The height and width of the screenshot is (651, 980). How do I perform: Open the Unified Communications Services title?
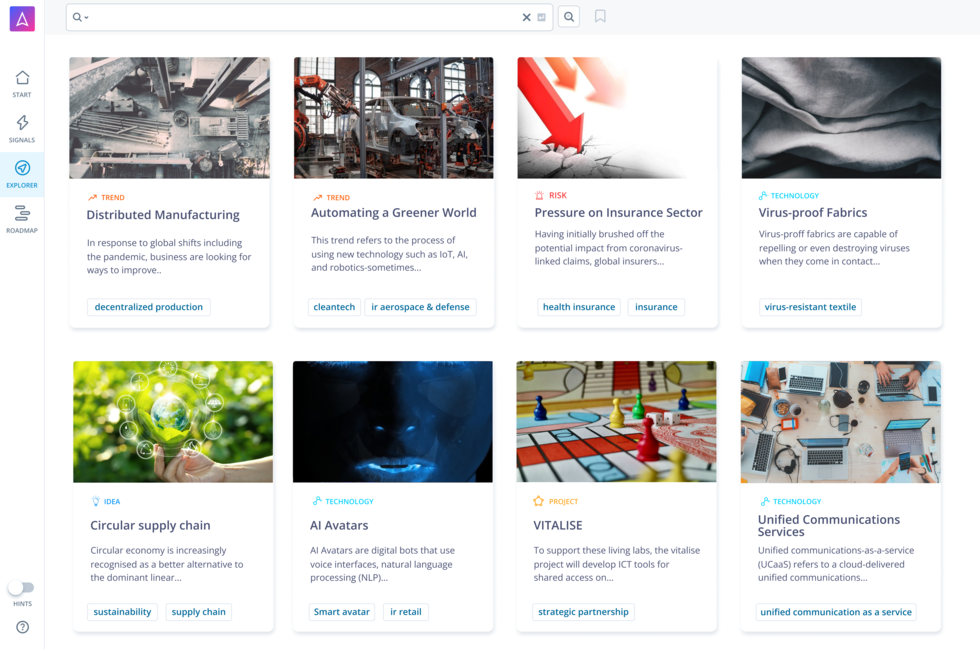pyautogui.click(x=829, y=525)
